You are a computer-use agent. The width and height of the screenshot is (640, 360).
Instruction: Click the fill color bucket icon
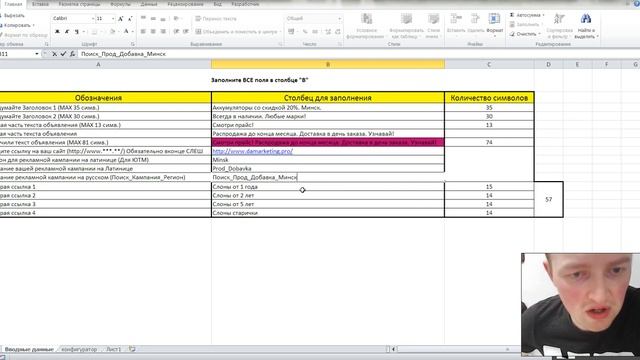click(x=113, y=31)
